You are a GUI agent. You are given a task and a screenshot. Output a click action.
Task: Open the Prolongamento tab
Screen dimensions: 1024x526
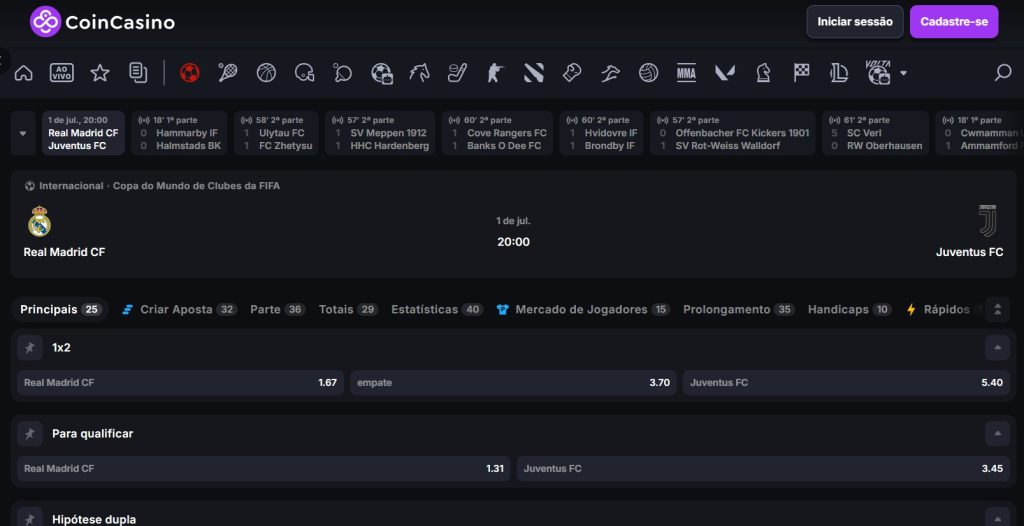739,309
